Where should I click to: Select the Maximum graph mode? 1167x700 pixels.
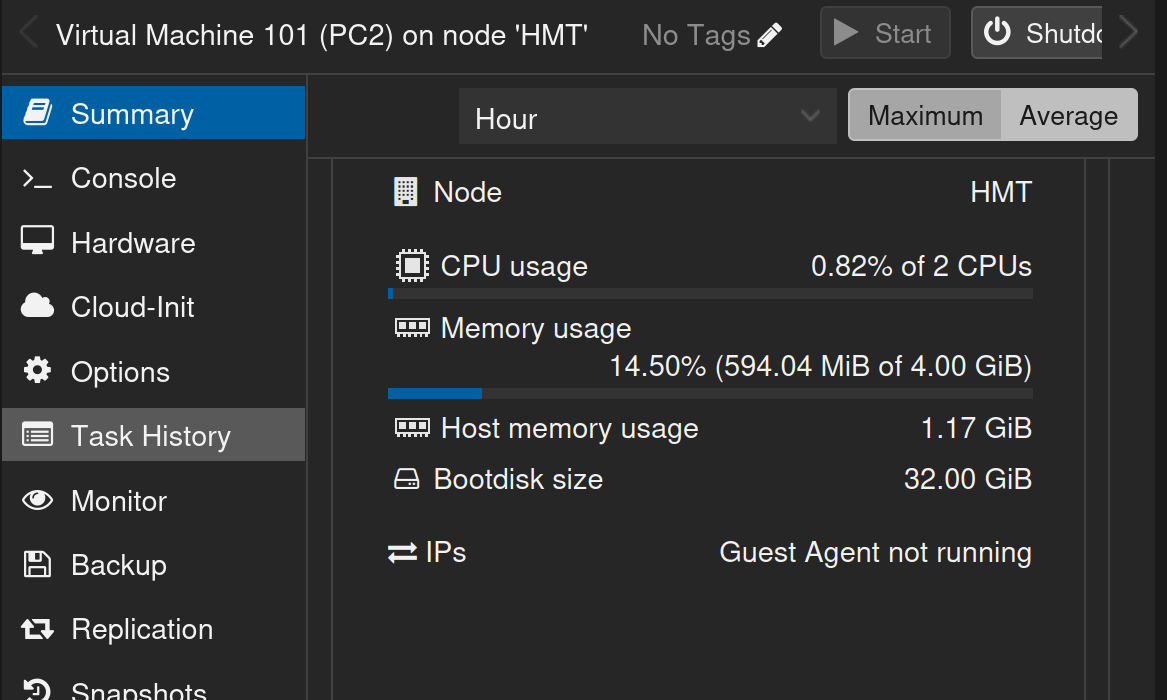click(x=925, y=115)
